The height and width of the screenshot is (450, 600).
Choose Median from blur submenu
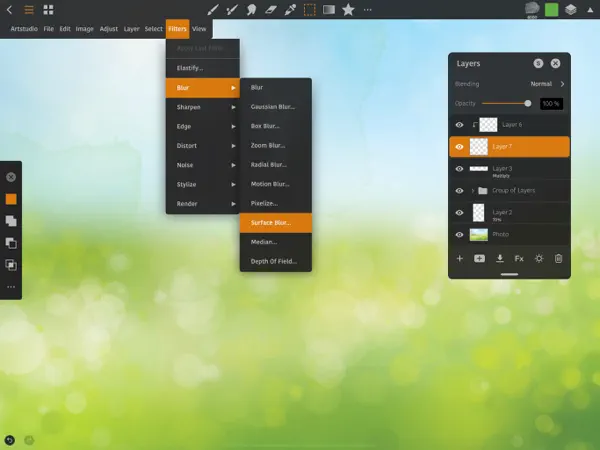[x=276, y=242]
